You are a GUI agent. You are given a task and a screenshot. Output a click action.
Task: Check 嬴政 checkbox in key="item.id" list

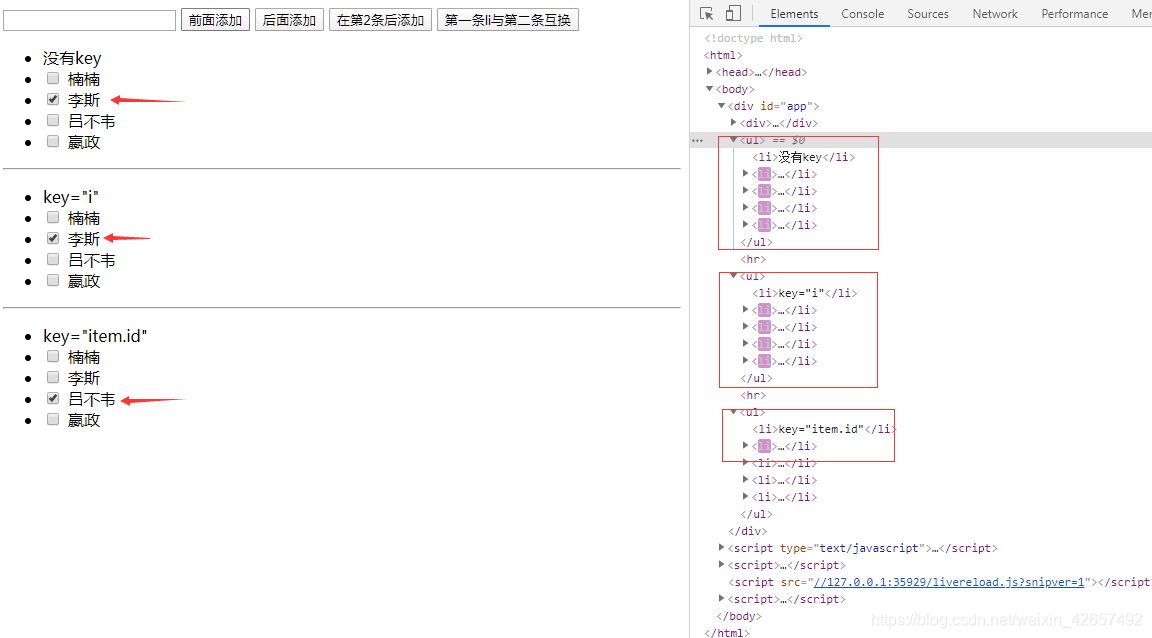[53, 419]
